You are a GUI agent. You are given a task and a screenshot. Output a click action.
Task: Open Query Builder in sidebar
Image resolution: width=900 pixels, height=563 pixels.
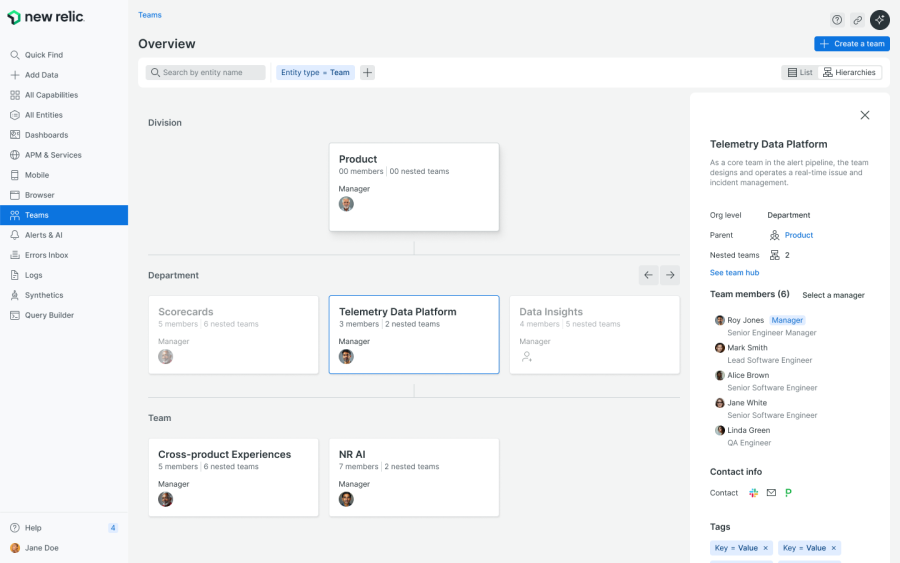point(64,316)
